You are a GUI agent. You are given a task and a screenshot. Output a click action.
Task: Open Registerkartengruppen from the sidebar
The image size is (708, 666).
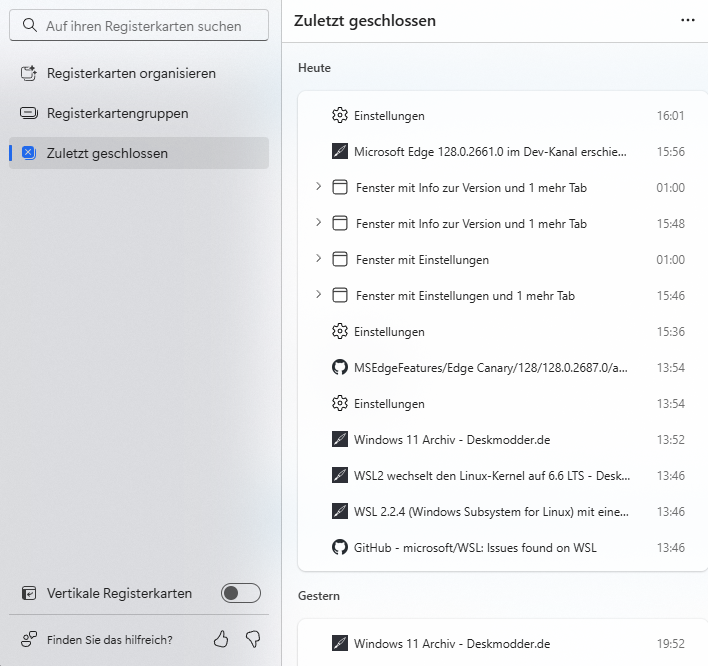click(x=117, y=113)
